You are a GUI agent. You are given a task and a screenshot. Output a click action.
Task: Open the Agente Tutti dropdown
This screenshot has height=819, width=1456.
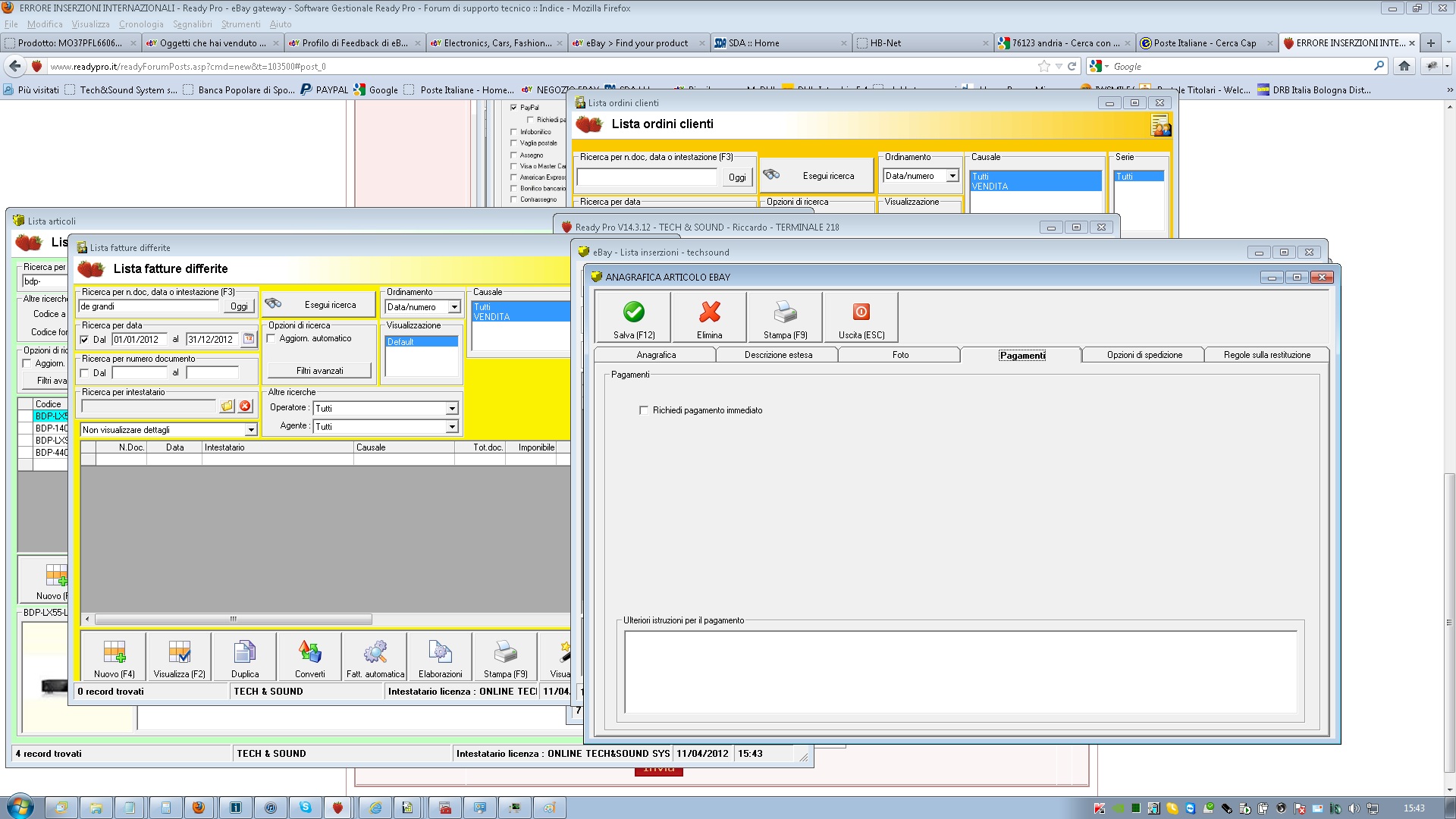click(452, 427)
